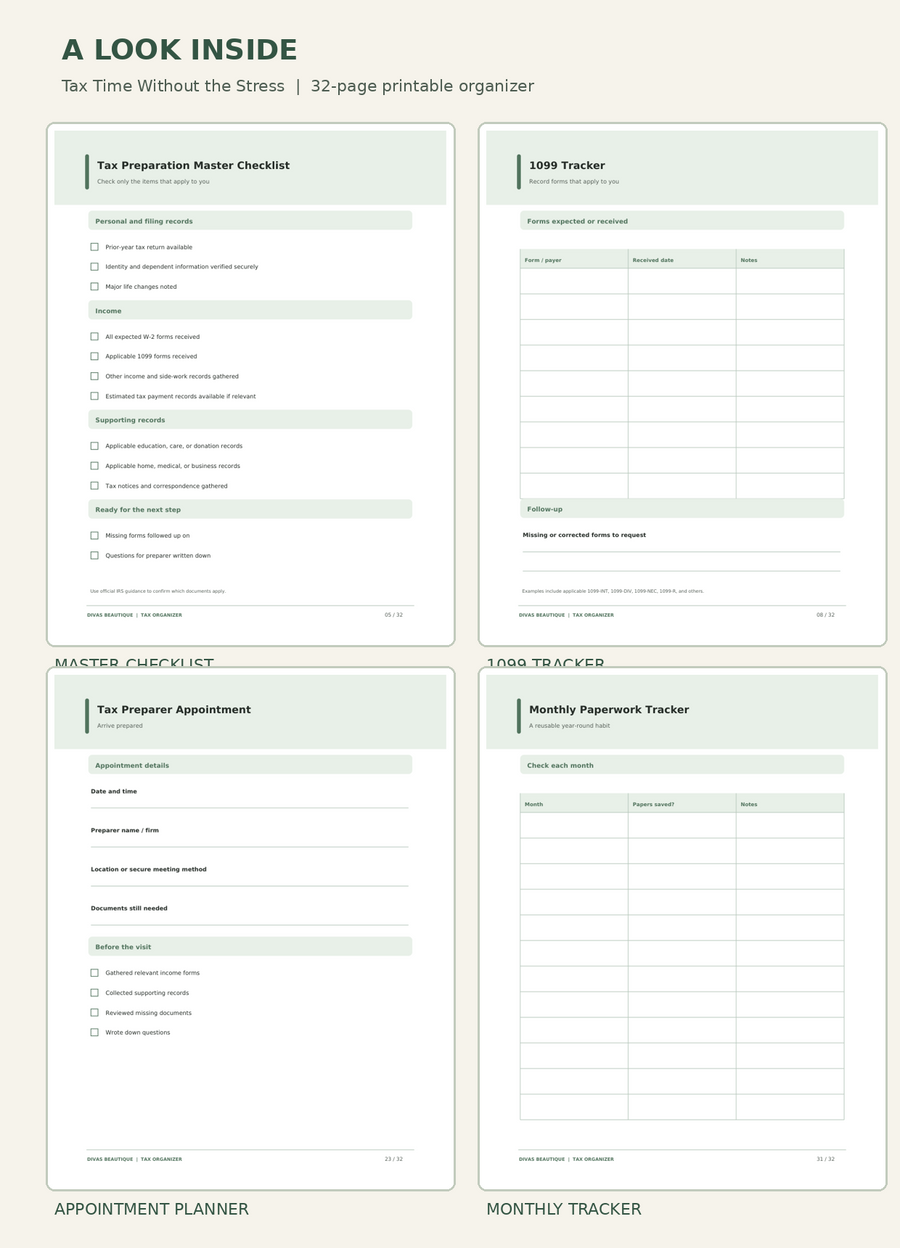Tick the 'Collected supporting records' checkbox
Viewport: 900px width, 1248px height.
(x=94, y=993)
